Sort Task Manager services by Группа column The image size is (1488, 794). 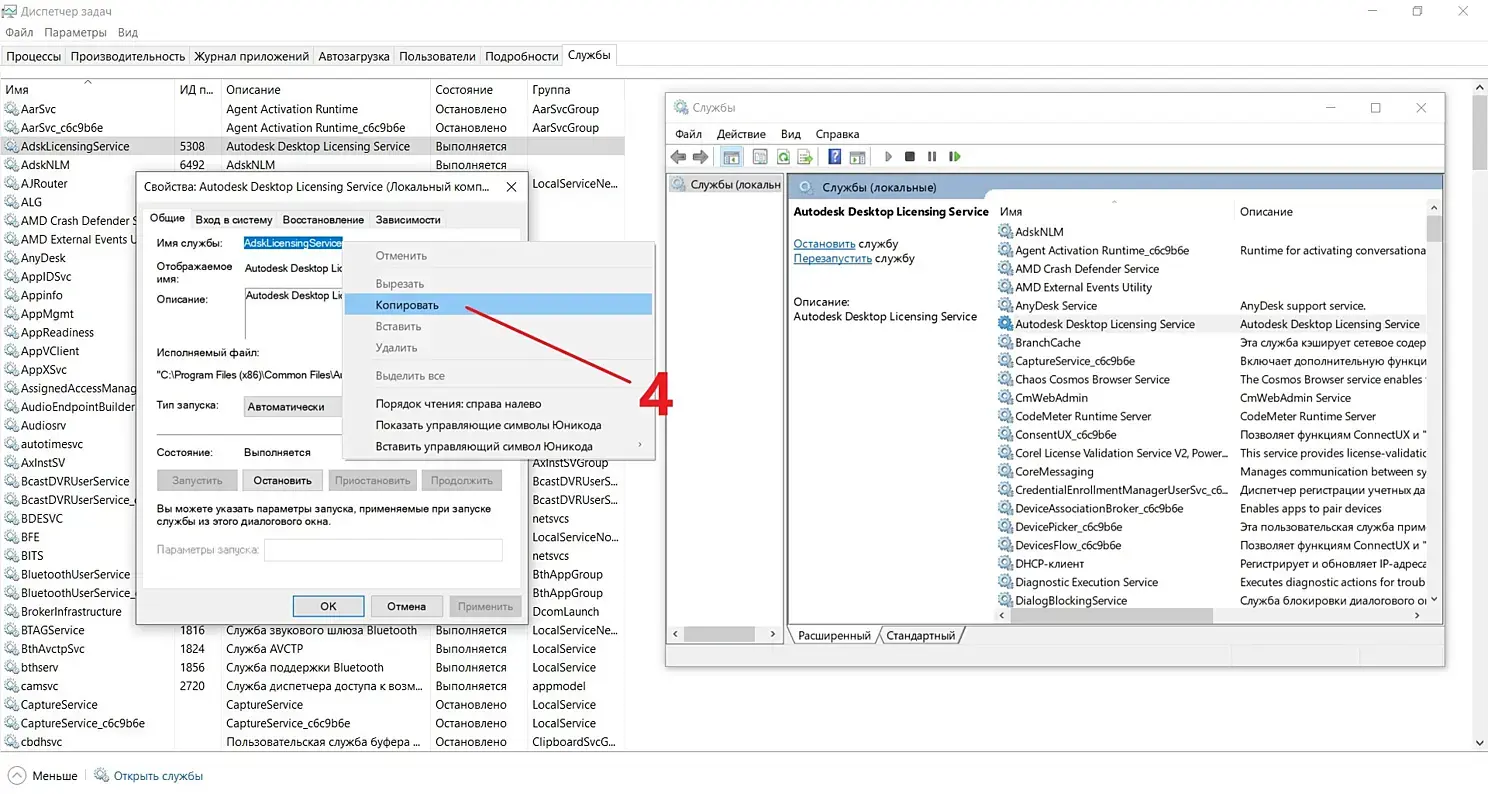(x=575, y=90)
